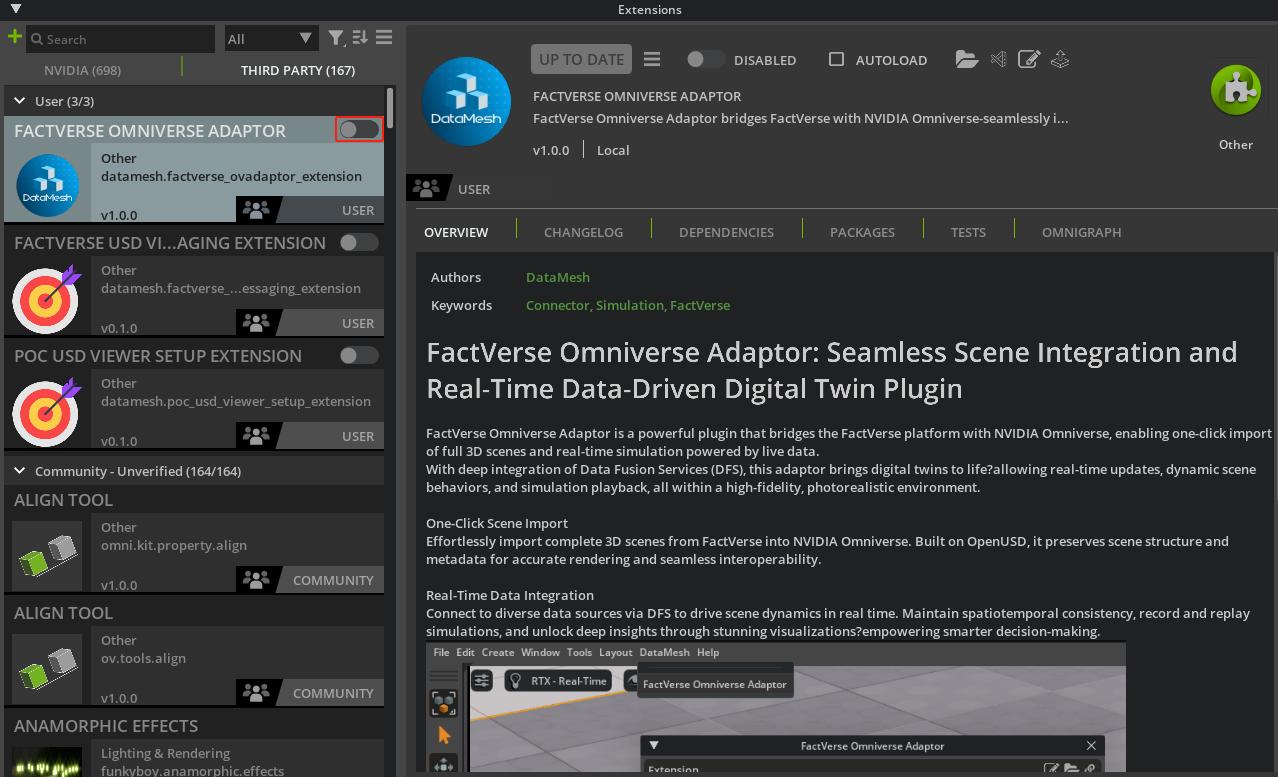Click the edit pencil icon in header
1278x777 pixels.
[1029, 59]
